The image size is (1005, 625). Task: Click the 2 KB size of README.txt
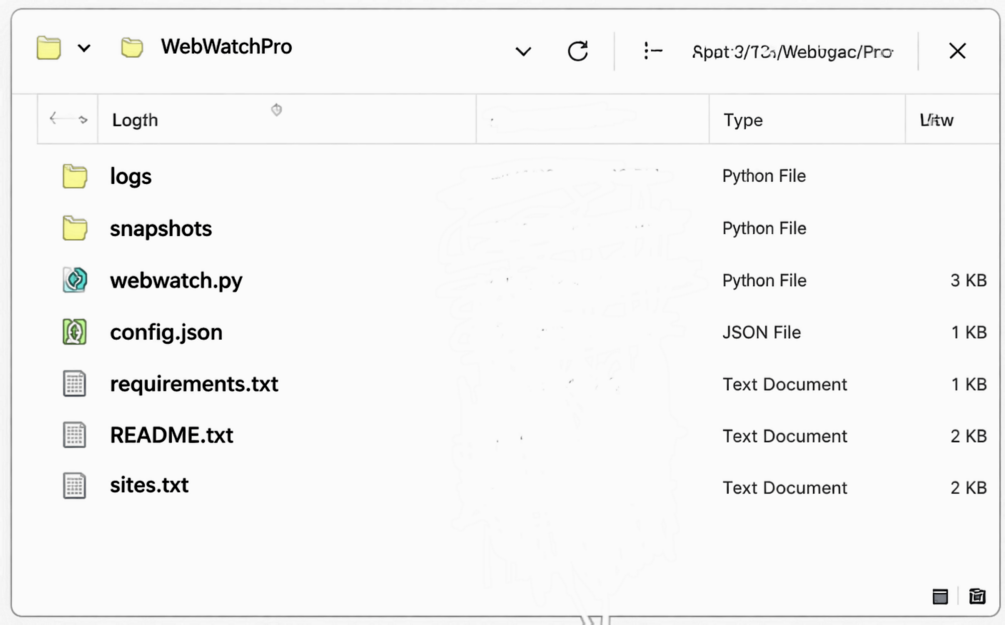[968, 437]
